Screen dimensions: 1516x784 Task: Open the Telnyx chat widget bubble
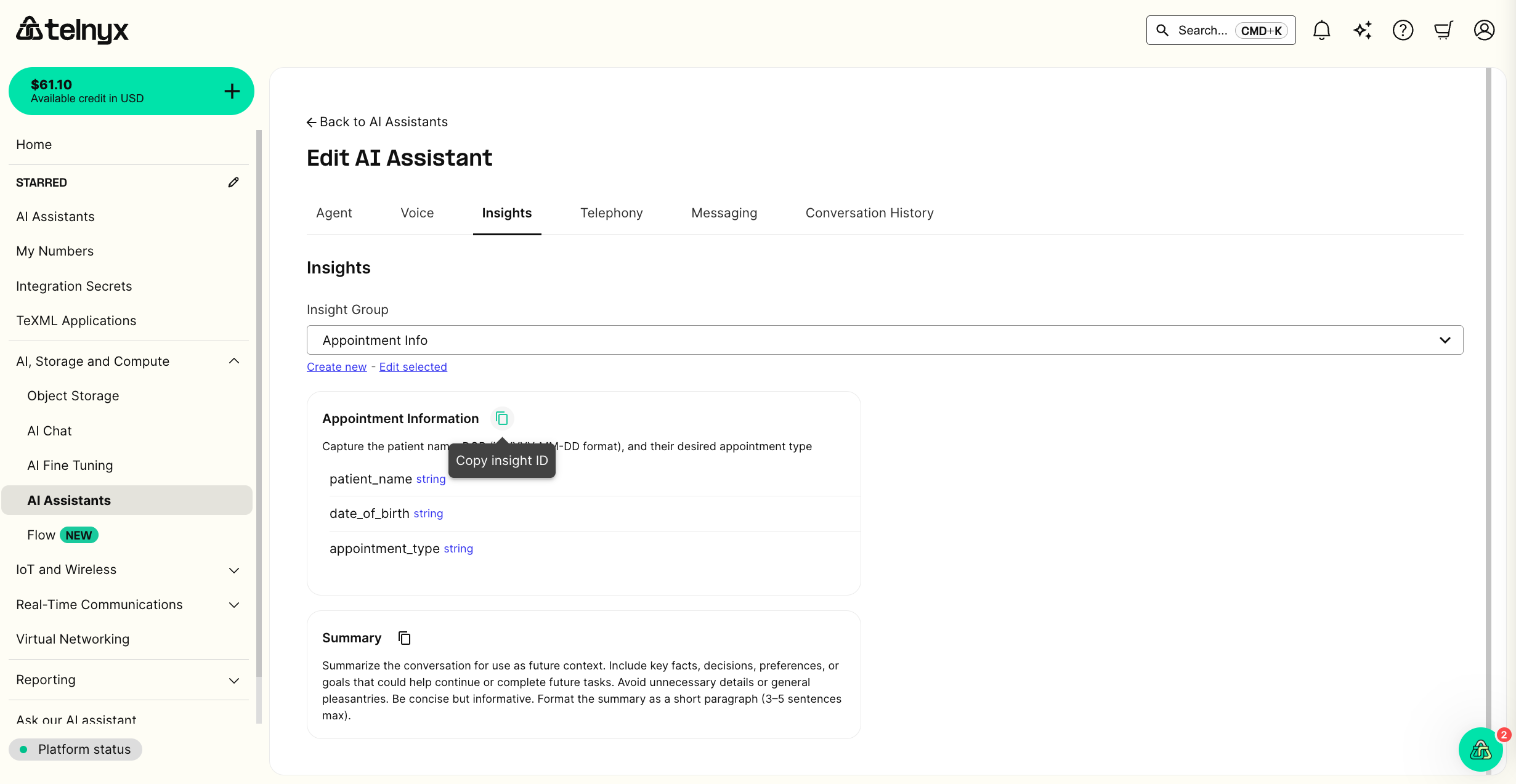pos(1480,750)
